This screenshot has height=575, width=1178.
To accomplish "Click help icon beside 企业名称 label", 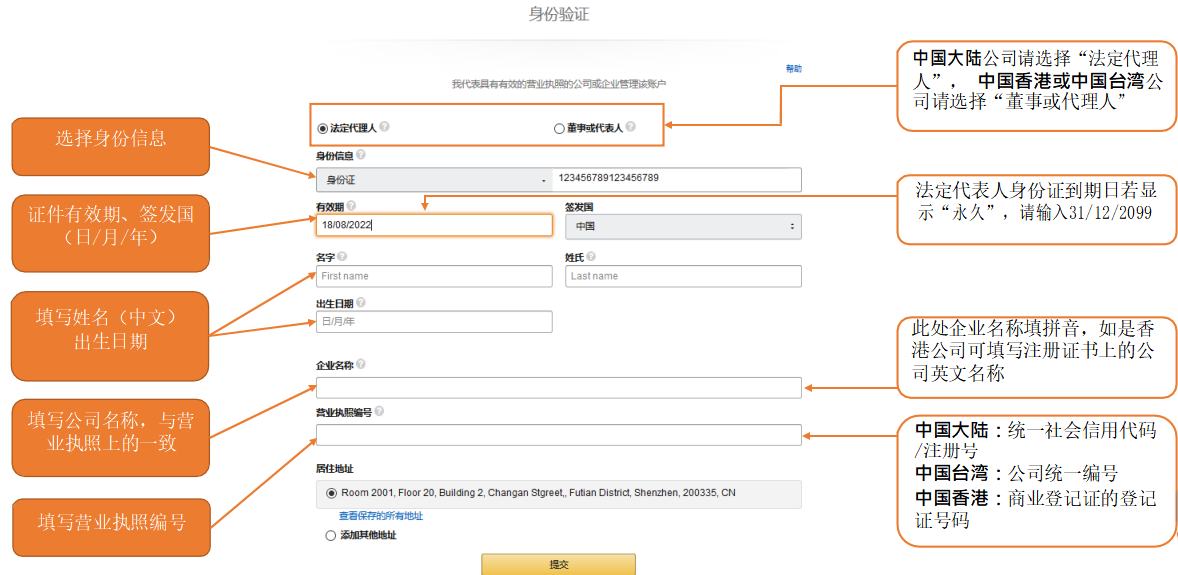I will tap(361, 364).
